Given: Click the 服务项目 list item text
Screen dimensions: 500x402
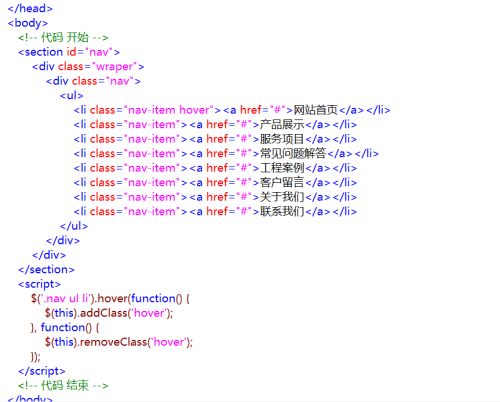Looking at the screenshot, I should pyautogui.click(x=282, y=139).
